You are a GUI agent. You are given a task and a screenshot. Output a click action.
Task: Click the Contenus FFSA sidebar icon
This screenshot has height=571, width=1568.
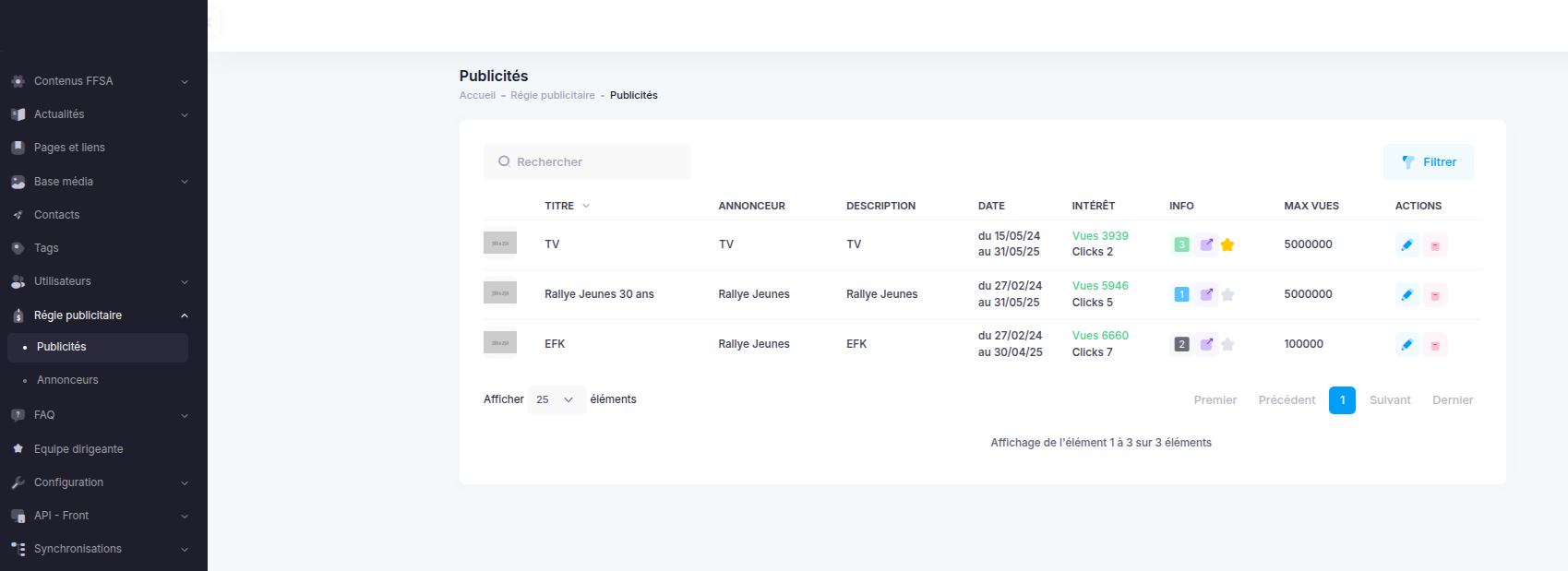pyautogui.click(x=18, y=81)
